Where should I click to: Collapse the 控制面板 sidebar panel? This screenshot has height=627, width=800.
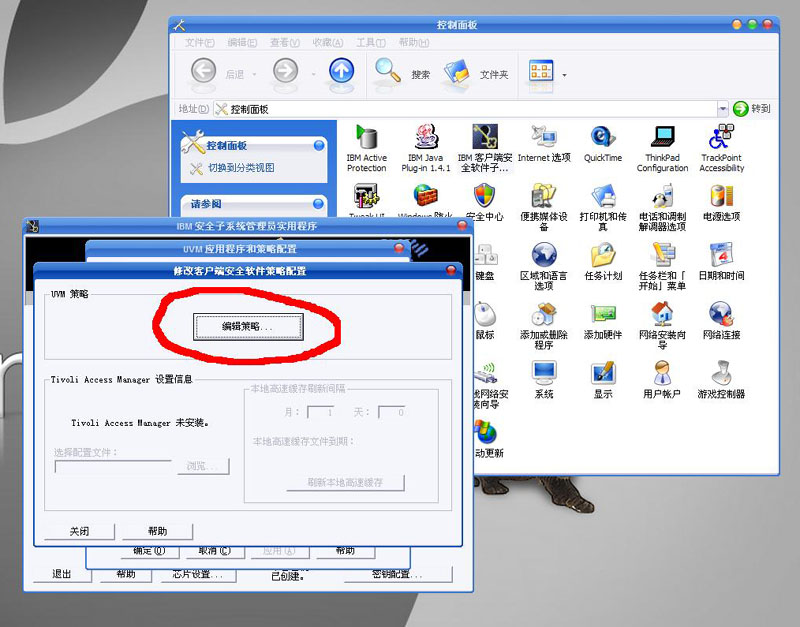coord(319,145)
